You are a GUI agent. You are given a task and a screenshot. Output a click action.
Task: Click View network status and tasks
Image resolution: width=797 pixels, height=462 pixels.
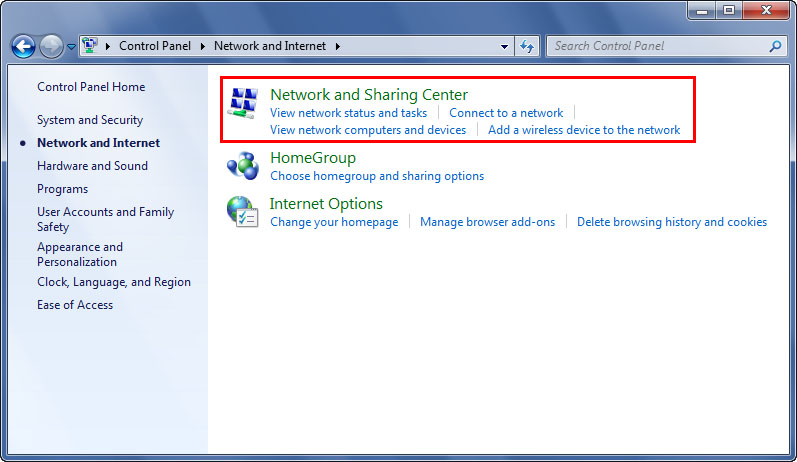(x=348, y=113)
